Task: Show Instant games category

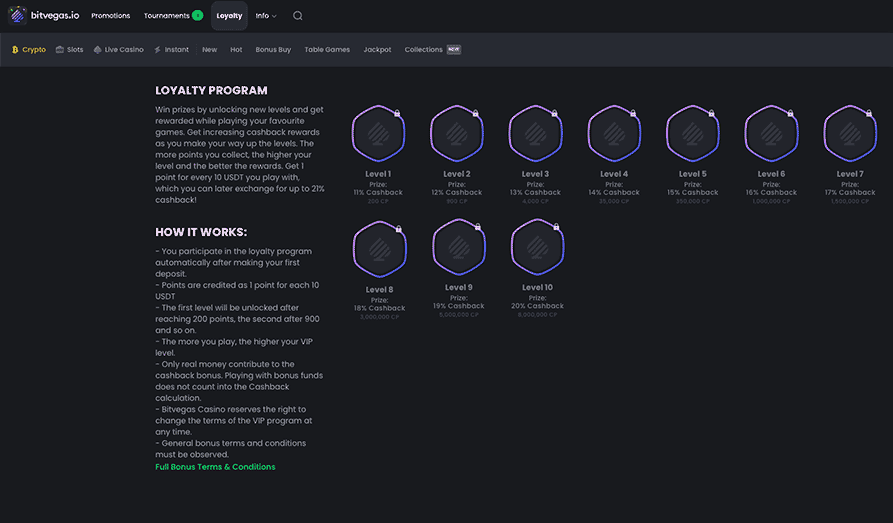Action: (x=172, y=49)
